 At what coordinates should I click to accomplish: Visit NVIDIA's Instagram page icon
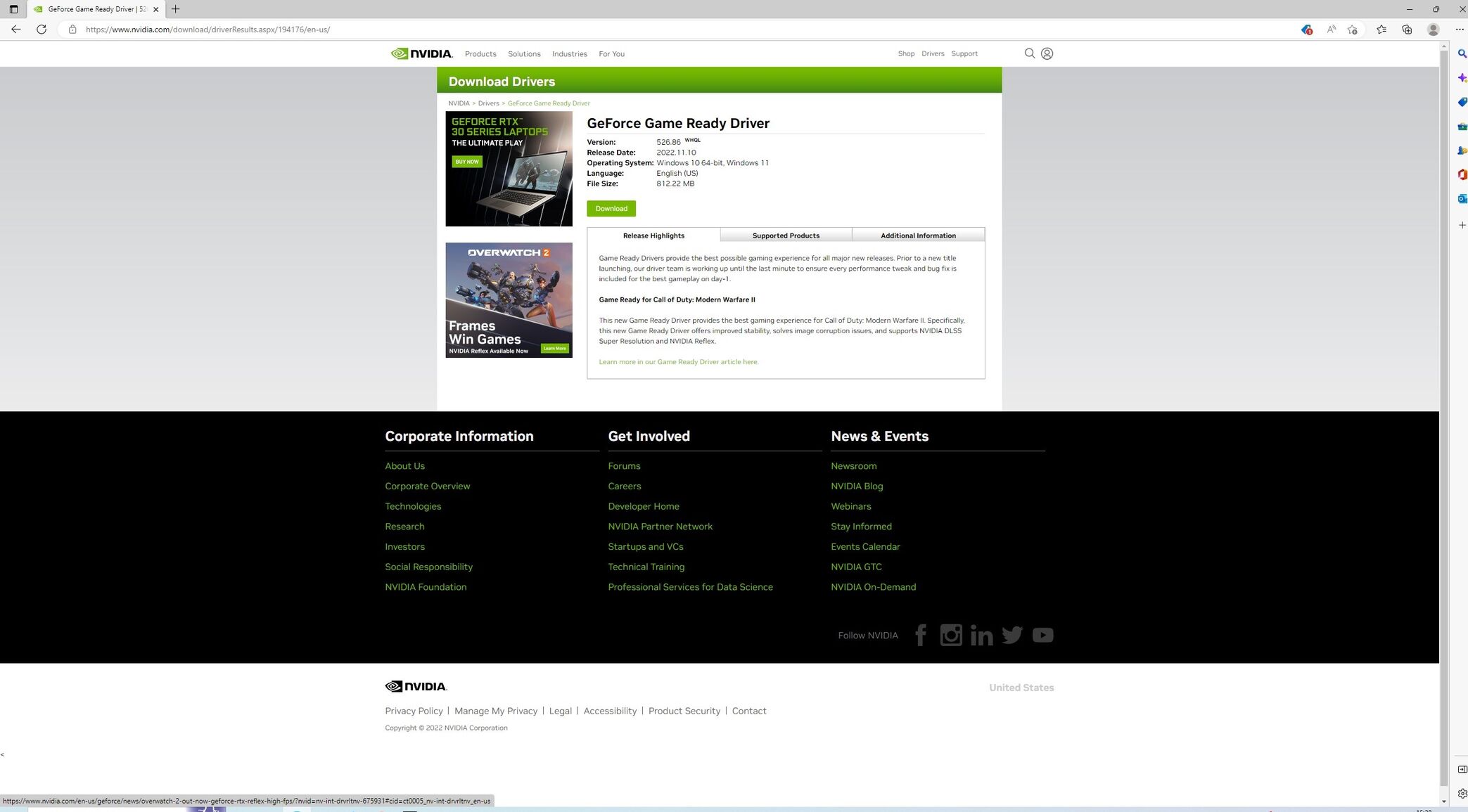(x=950, y=635)
